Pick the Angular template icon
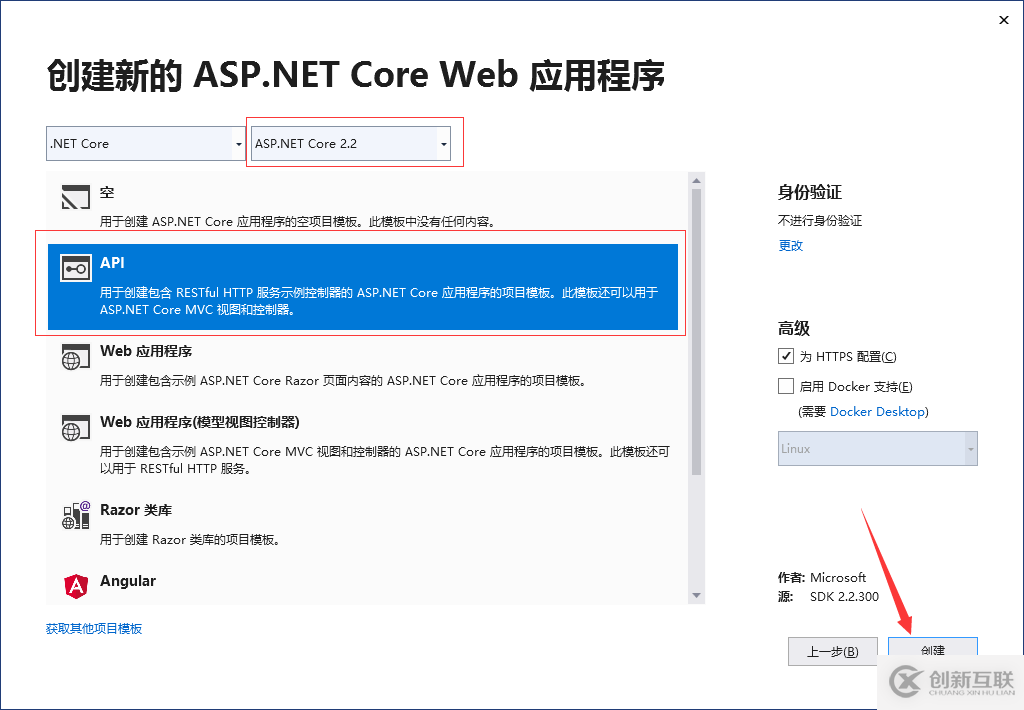This screenshot has width=1024, height=710. [75, 587]
